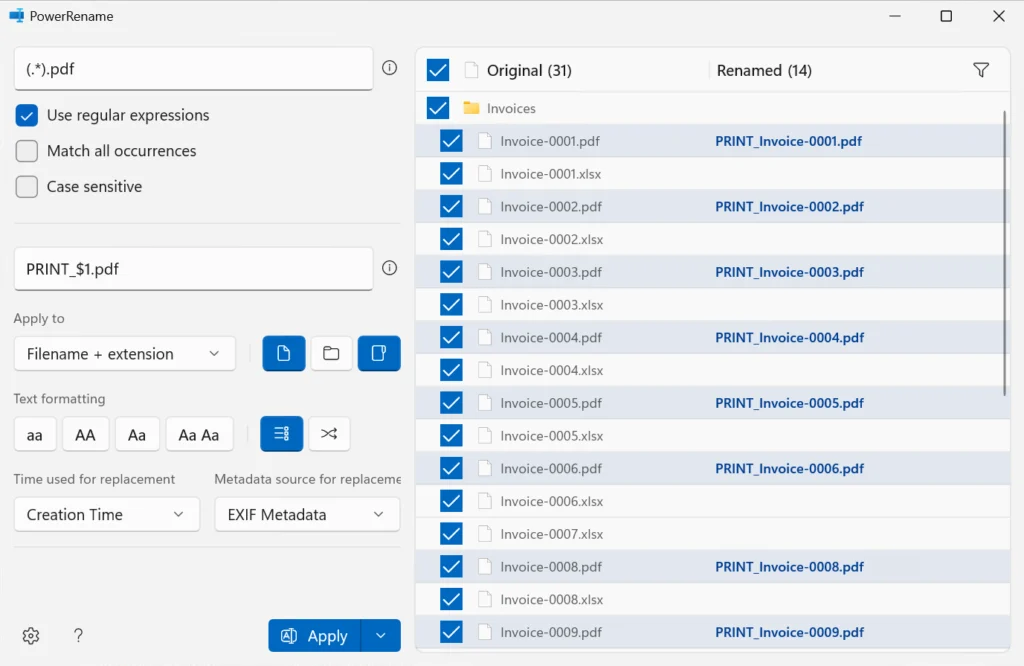Toggle the Random string shuffle button
The image size is (1024, 666).
point(329,434)
